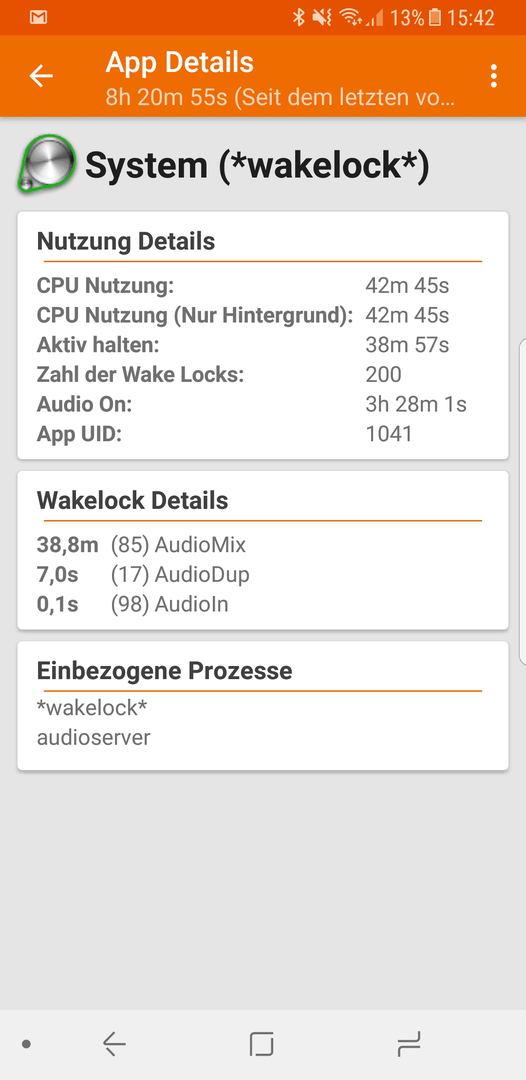Tap the battery status icon
This screenshot has height=1080, width=526.
[x=434, y=18]
